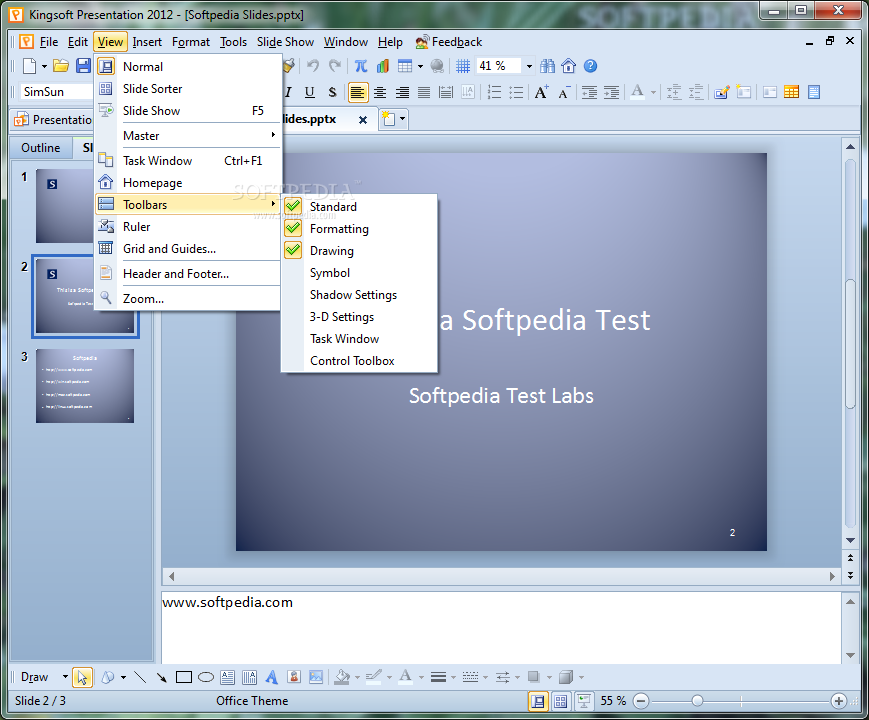Open the insert table dropdown arrow
869x720 pixels.
coord(420,67)
